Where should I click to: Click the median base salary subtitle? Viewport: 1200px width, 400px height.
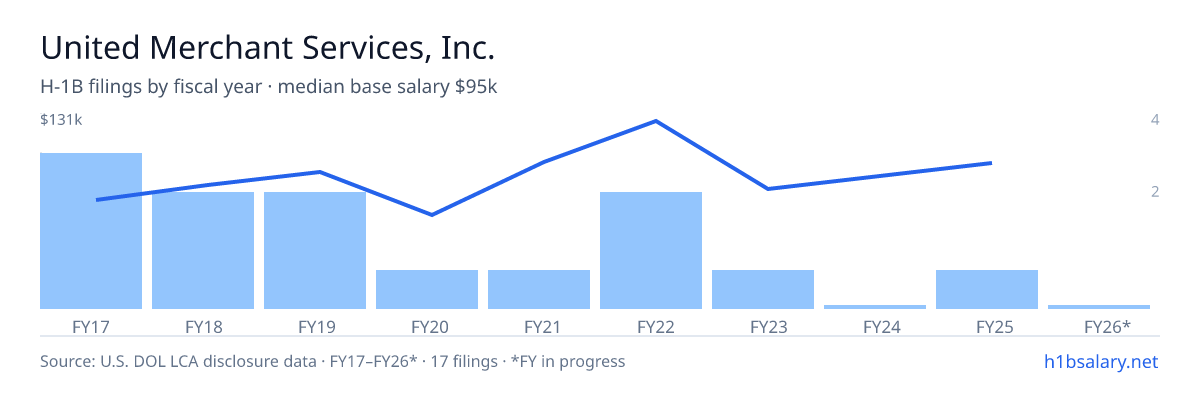(x=269, y=87)
